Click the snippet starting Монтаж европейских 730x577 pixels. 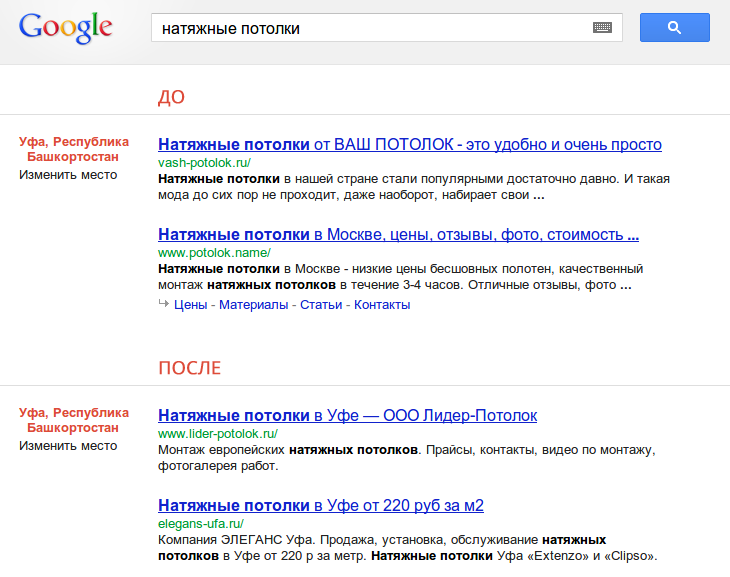coord(406,458)
